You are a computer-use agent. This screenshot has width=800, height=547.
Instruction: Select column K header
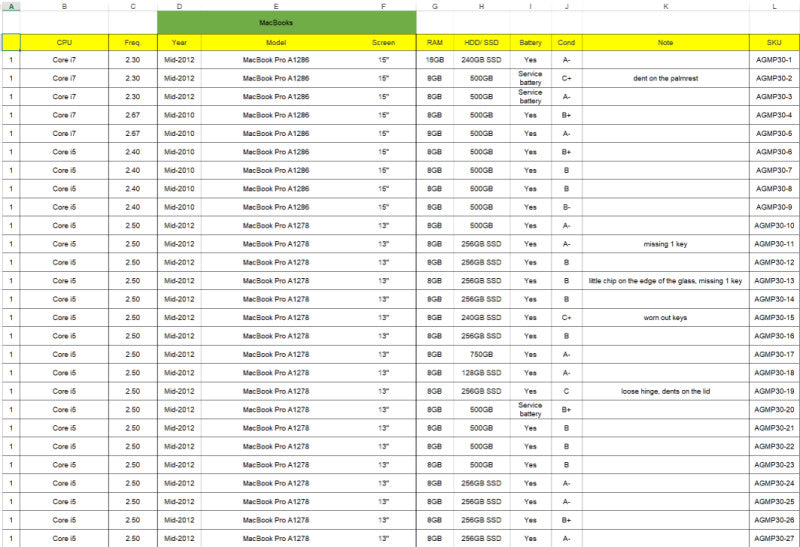pos(665,6)
